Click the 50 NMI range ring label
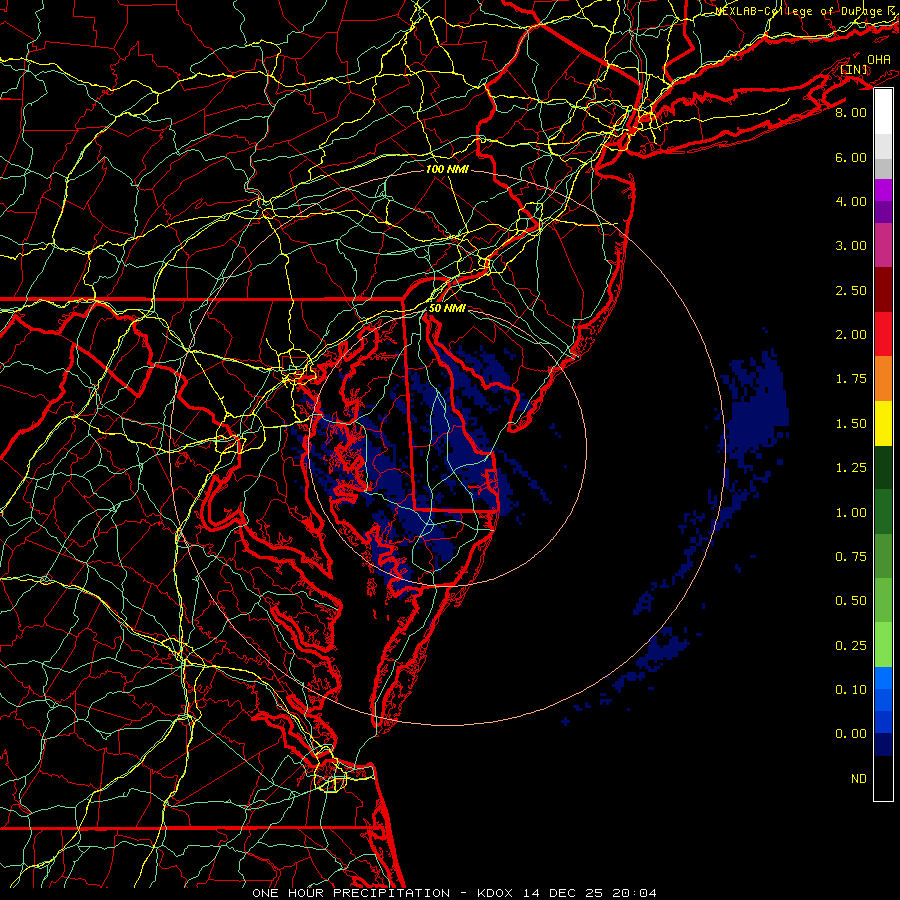 point(447,308)
